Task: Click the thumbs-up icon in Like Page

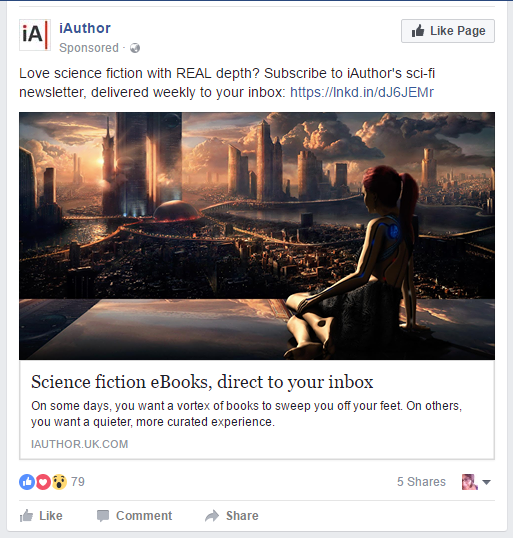Action: coord(418,31)
